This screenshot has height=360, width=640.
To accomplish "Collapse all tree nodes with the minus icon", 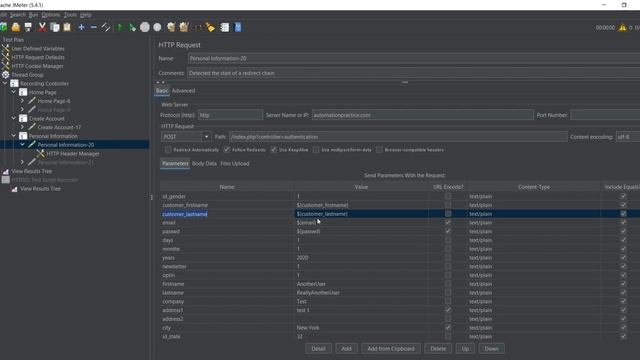I will coord(93,27).
